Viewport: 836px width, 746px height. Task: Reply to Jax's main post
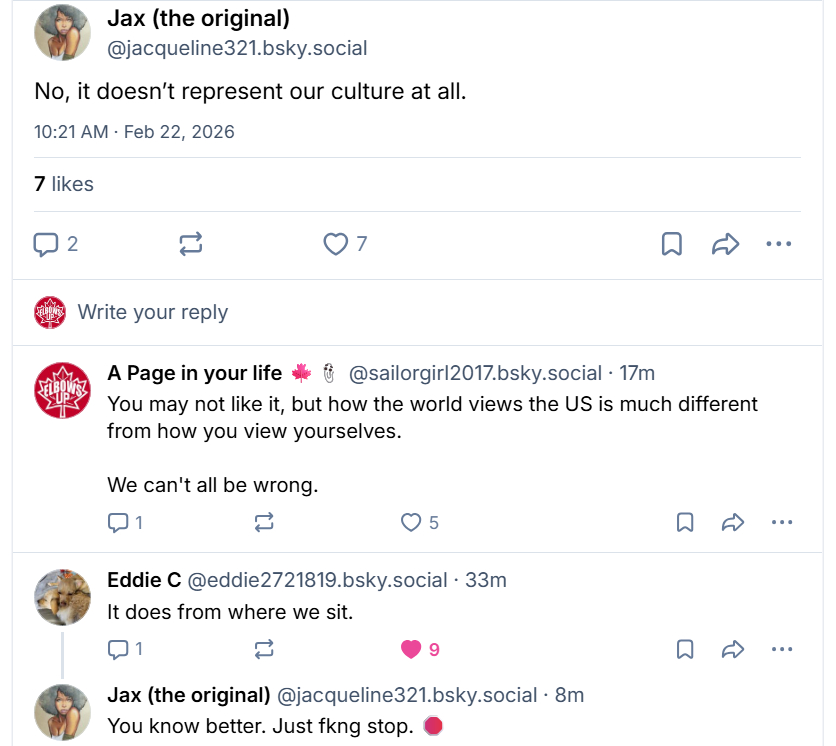(47, 244)
